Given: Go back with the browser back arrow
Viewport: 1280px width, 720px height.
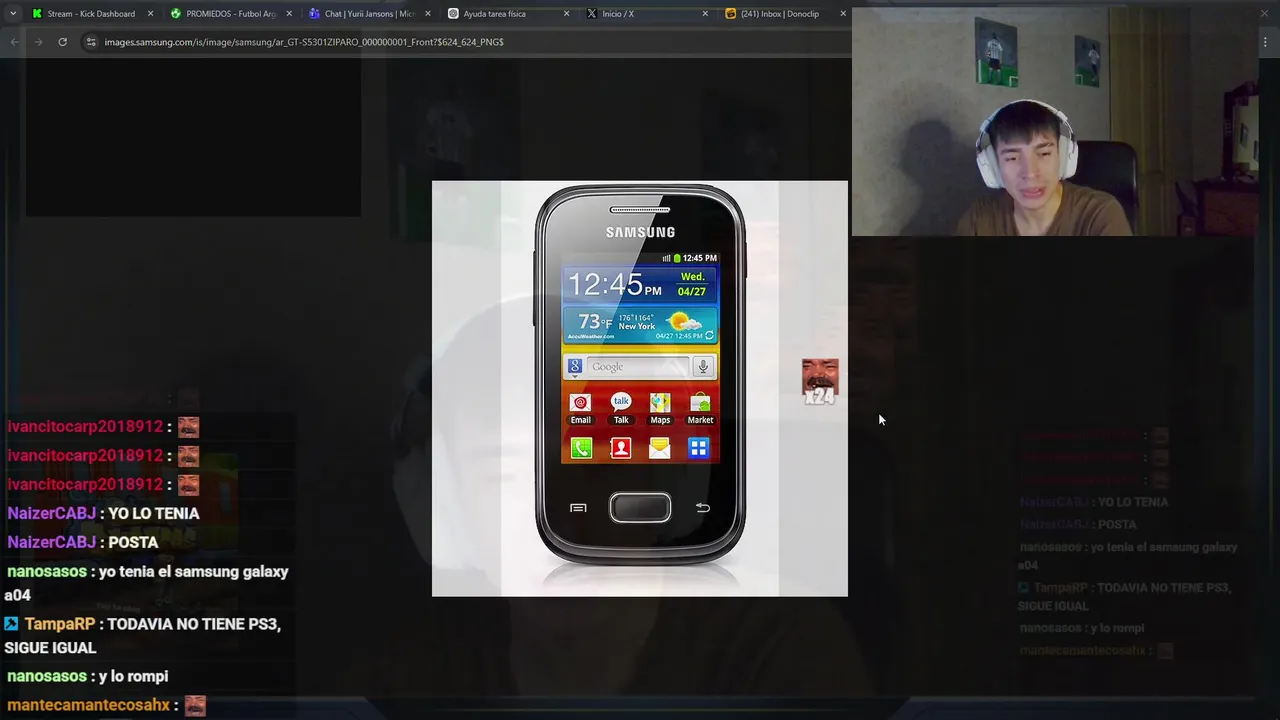Looking at the screenshot, I should 14,42.
